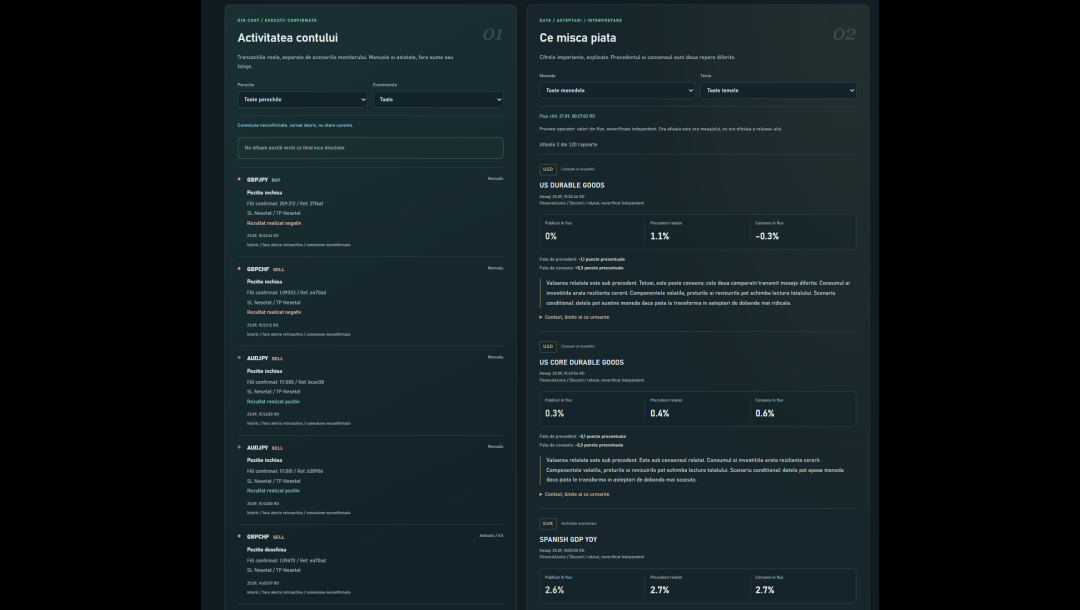Open the "Toate" Evenimente dropdown
The image size is (1080, 610).
pyautogui.click(x=438, y=100)
